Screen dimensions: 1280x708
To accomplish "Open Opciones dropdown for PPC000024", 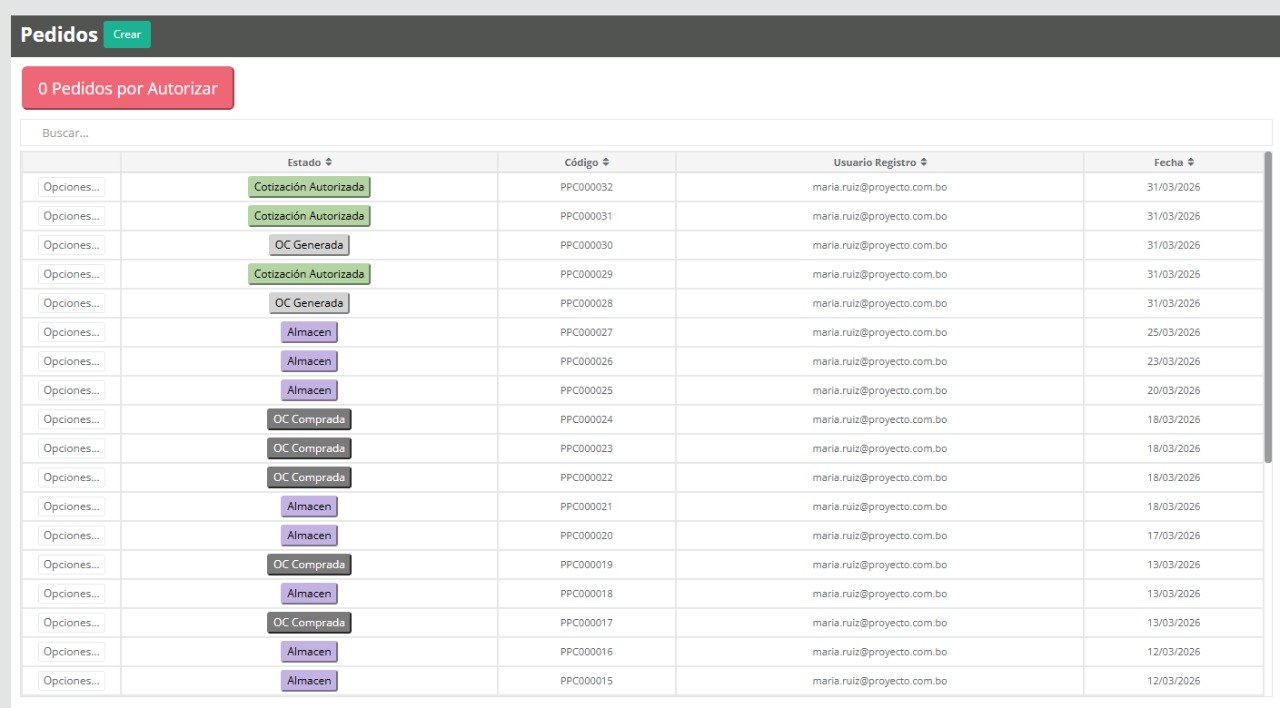I will coord(71,419).
